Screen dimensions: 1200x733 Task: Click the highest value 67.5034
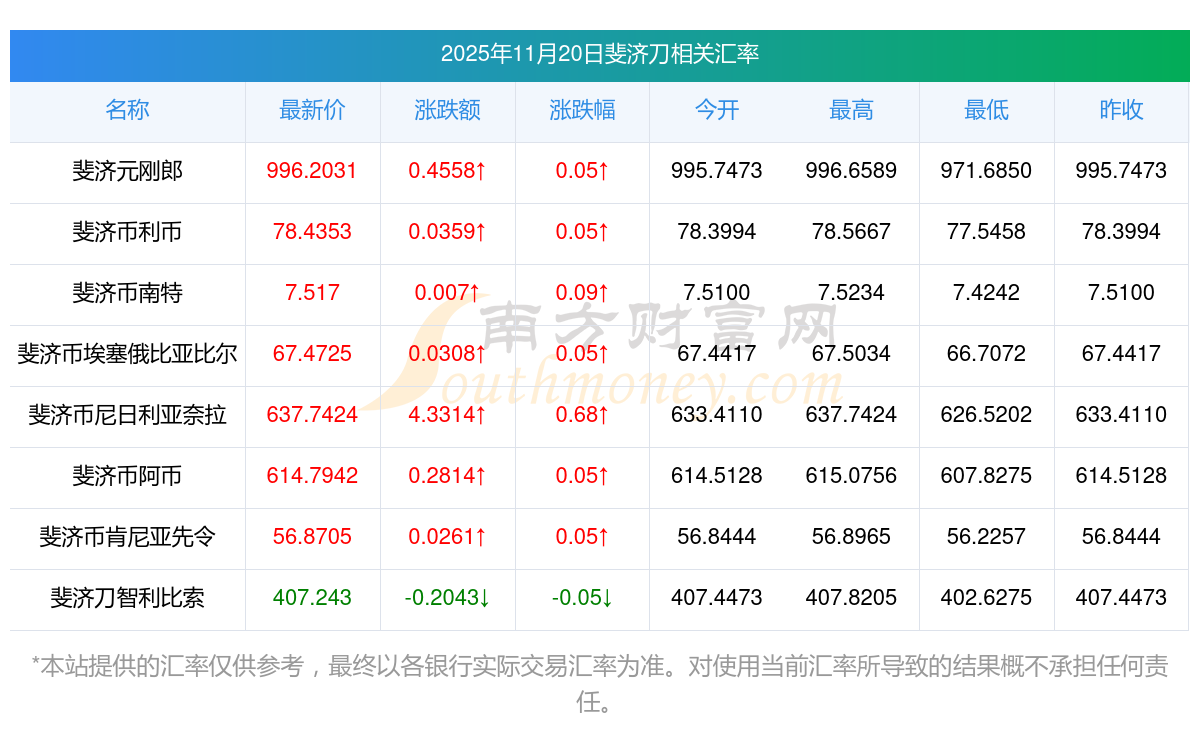[851, 354]
